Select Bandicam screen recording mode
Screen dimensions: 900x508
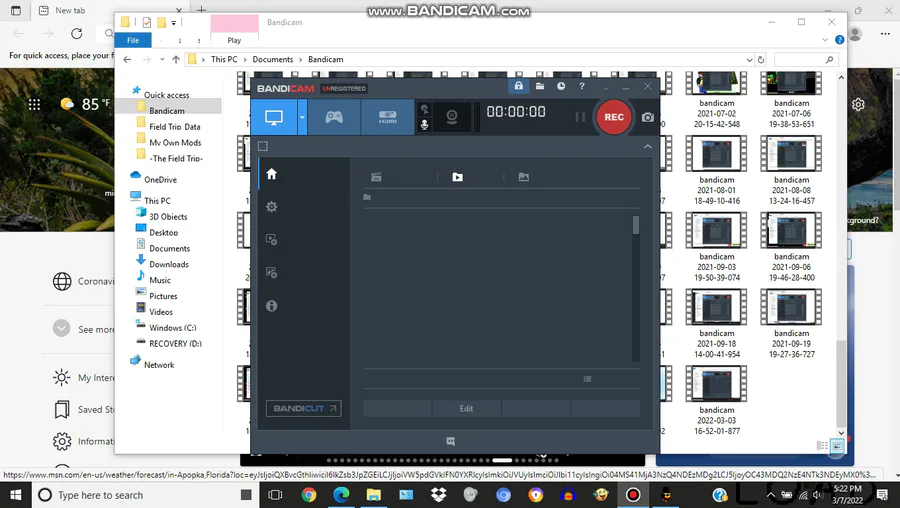tap(274, 117)
